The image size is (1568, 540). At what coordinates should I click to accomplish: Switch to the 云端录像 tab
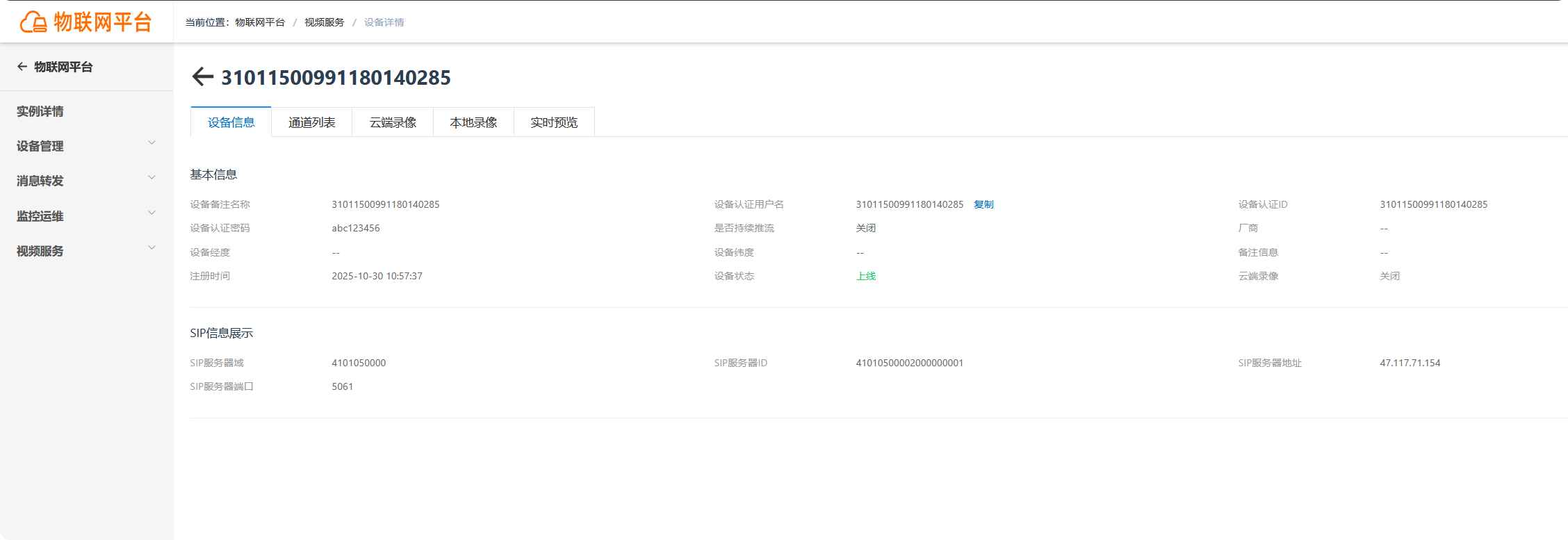tap(393, 122)
